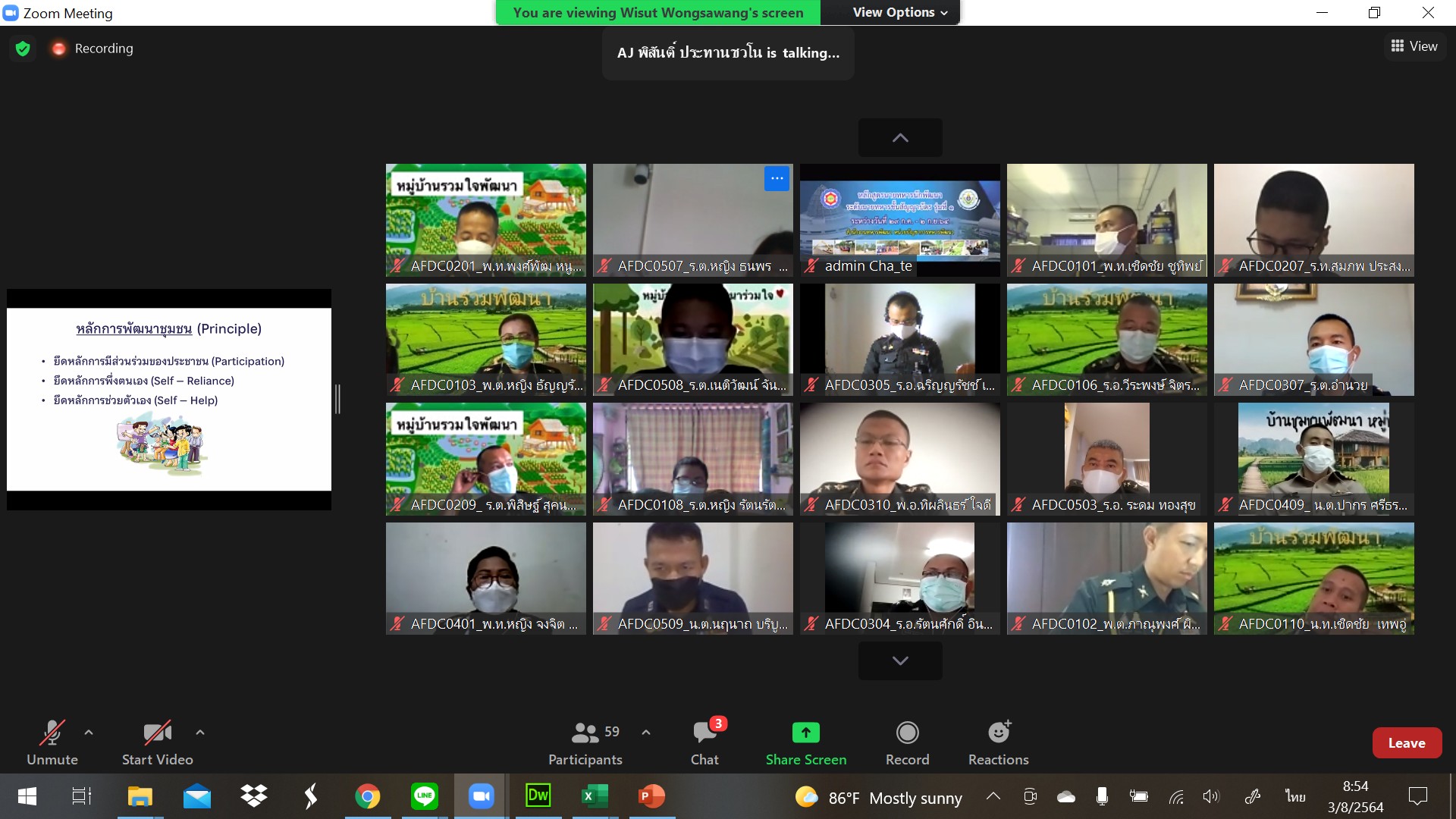Screen dimensions: 1456x819
Task: Open View Options dropdown
Action: click(900, 12)
